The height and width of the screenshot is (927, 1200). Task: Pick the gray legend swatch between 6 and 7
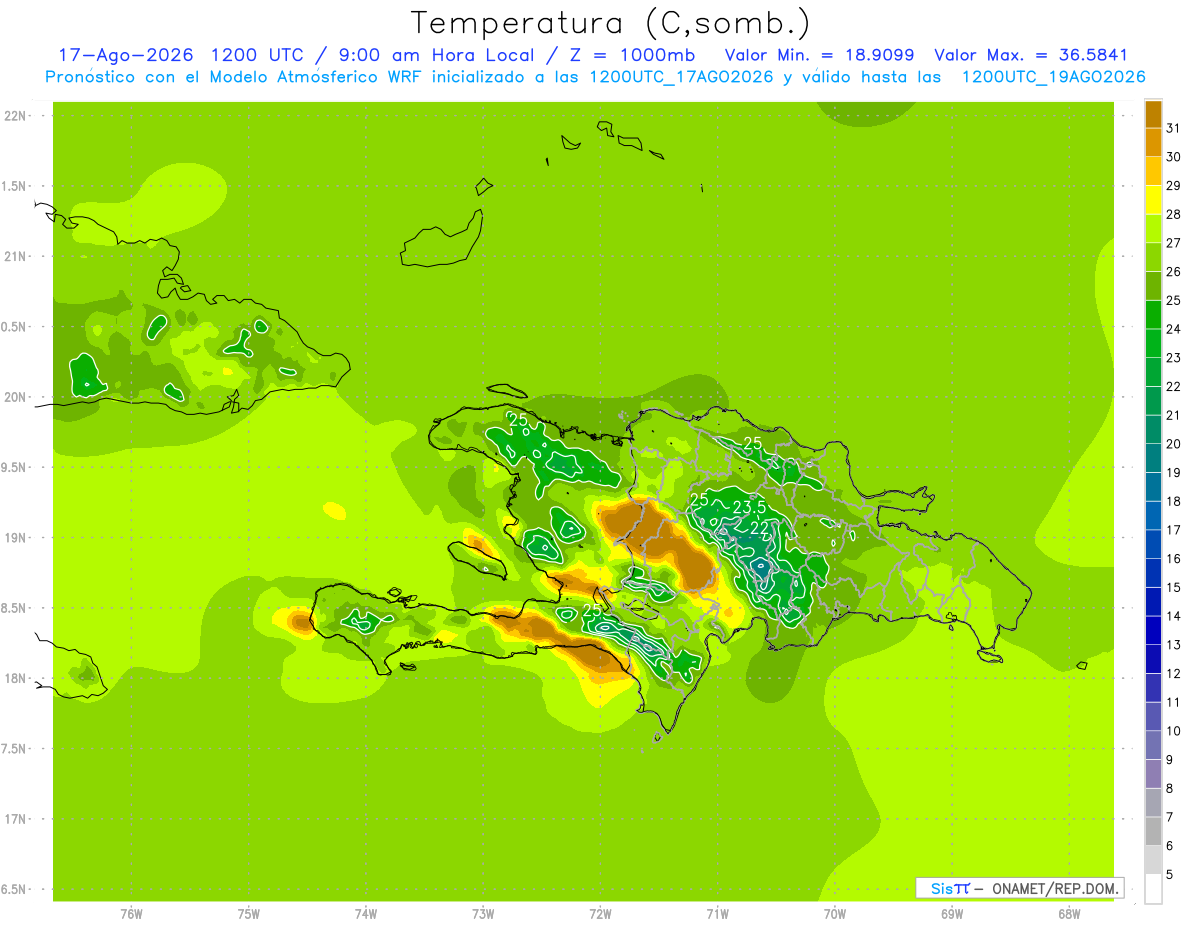[x=1153, y=831]
